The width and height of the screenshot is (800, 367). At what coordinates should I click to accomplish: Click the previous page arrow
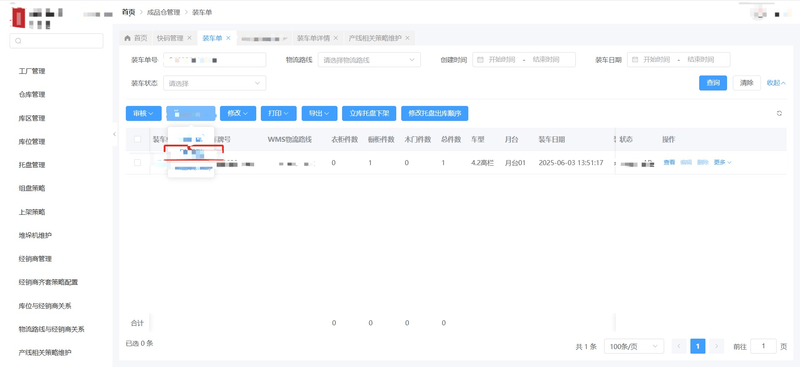point(679,347)
